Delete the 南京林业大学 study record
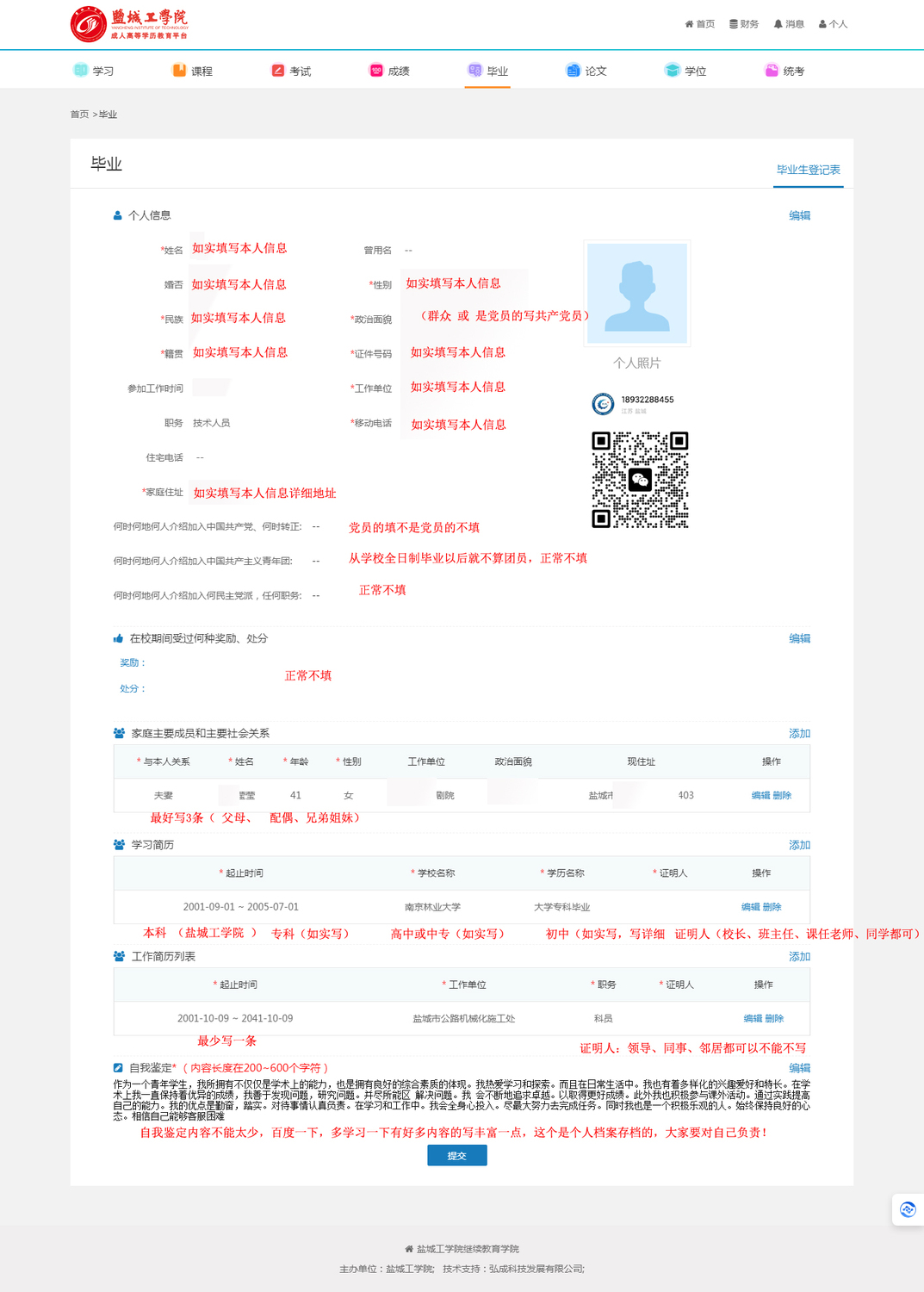Viewport: 924px width, 1292px height. pyautogui.click(x=772, y=907)
